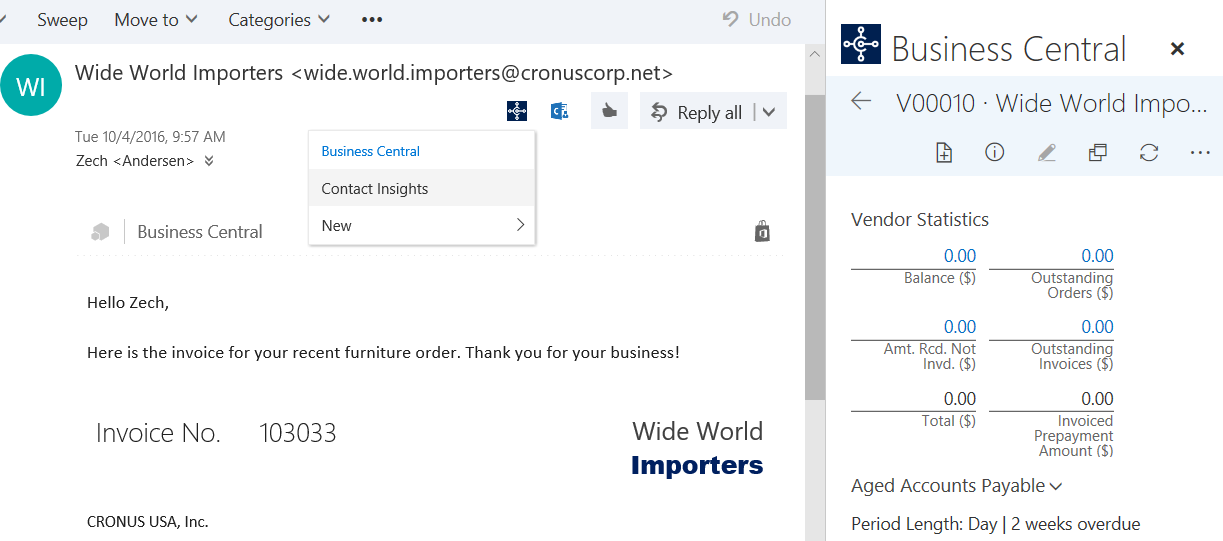Click the refresh icon in vendor toolbar

click(x=1149, y=153)
